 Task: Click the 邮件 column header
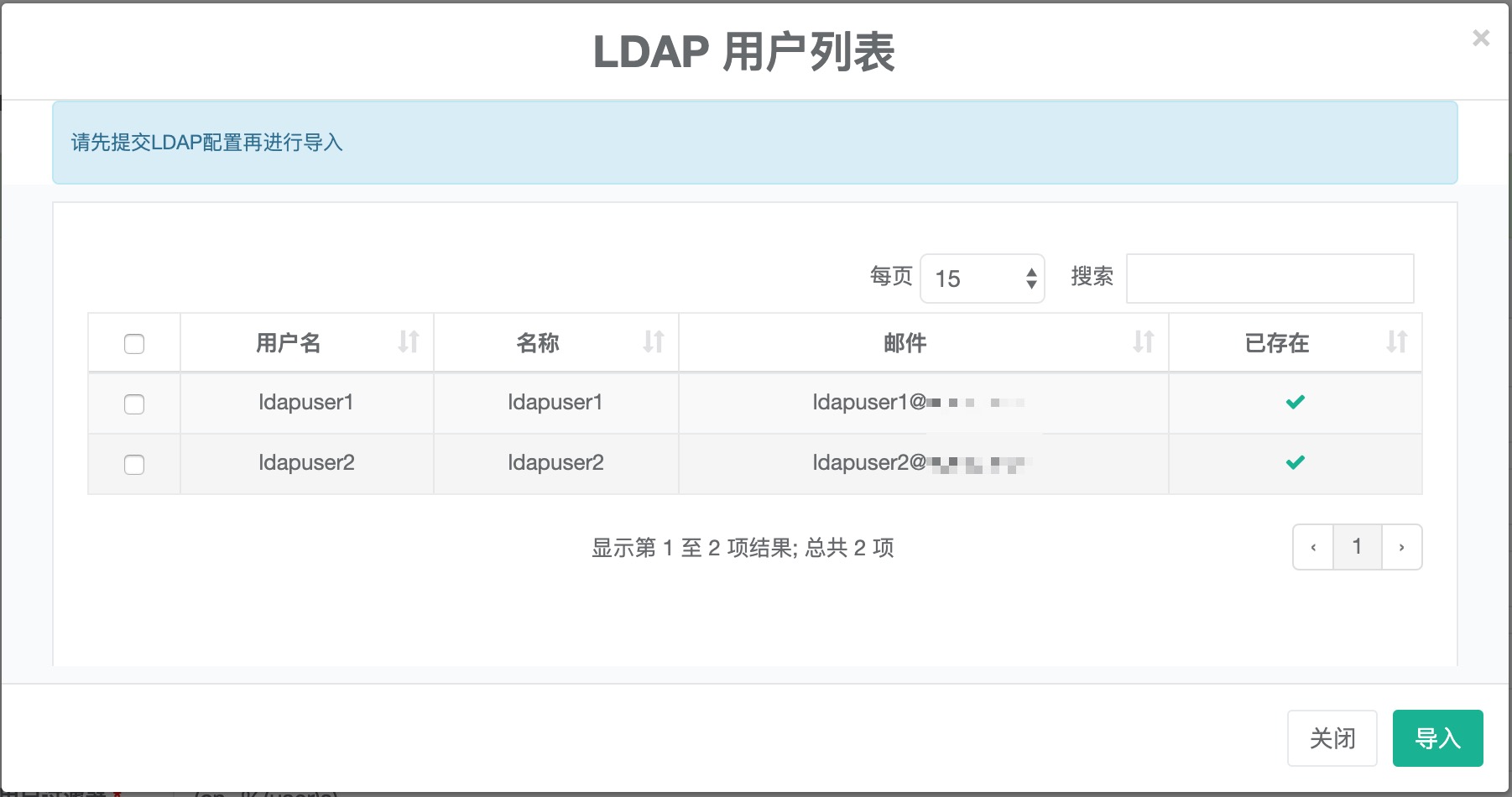click(x=905, y=342)
